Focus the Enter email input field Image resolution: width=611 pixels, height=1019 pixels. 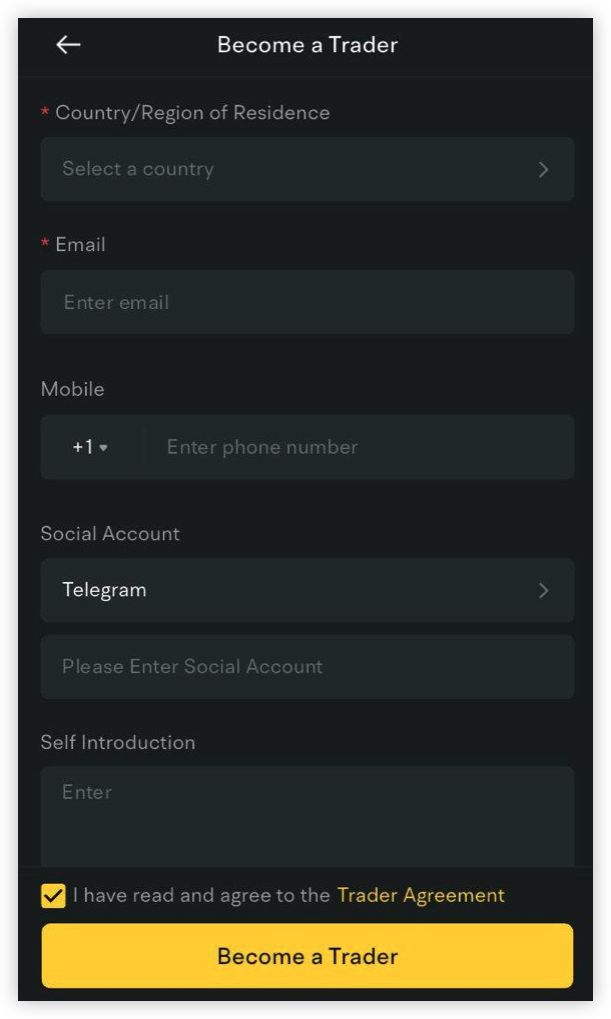307,302
